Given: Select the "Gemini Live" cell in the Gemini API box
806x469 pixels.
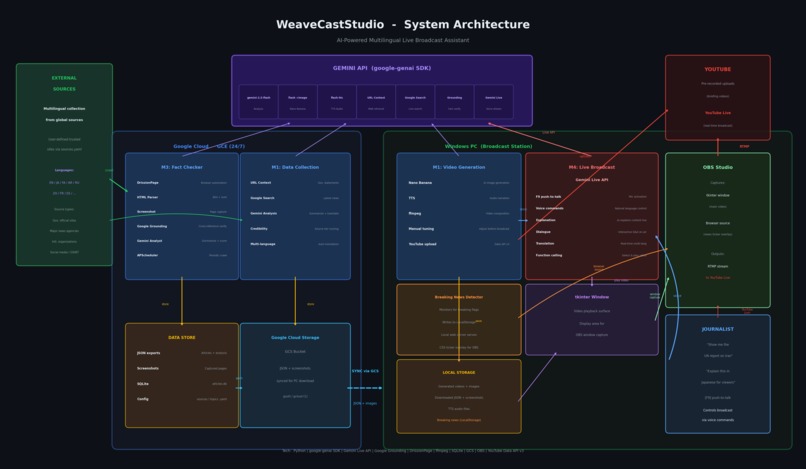Looking at the screenshot, I should (493, 102).
